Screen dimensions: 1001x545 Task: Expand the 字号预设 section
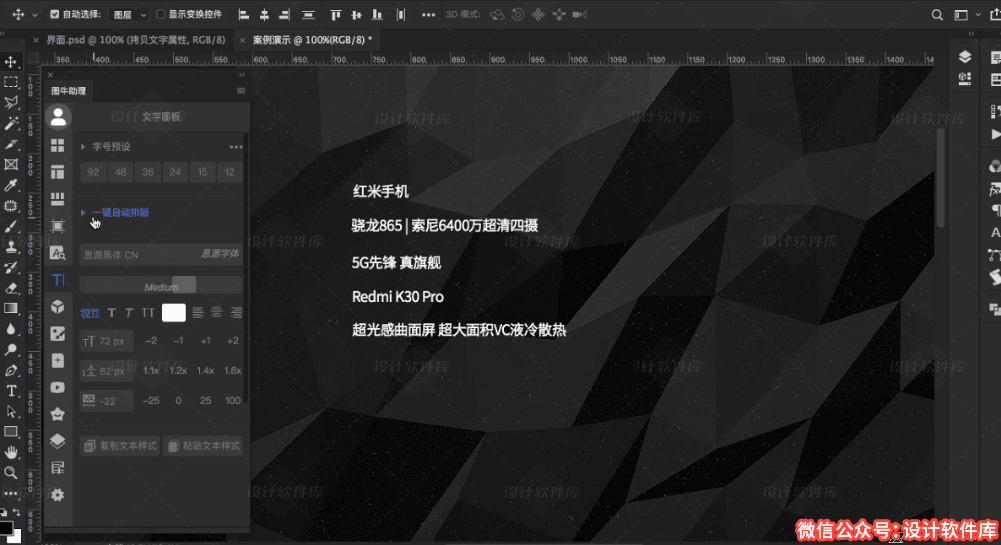click(83, 147)
